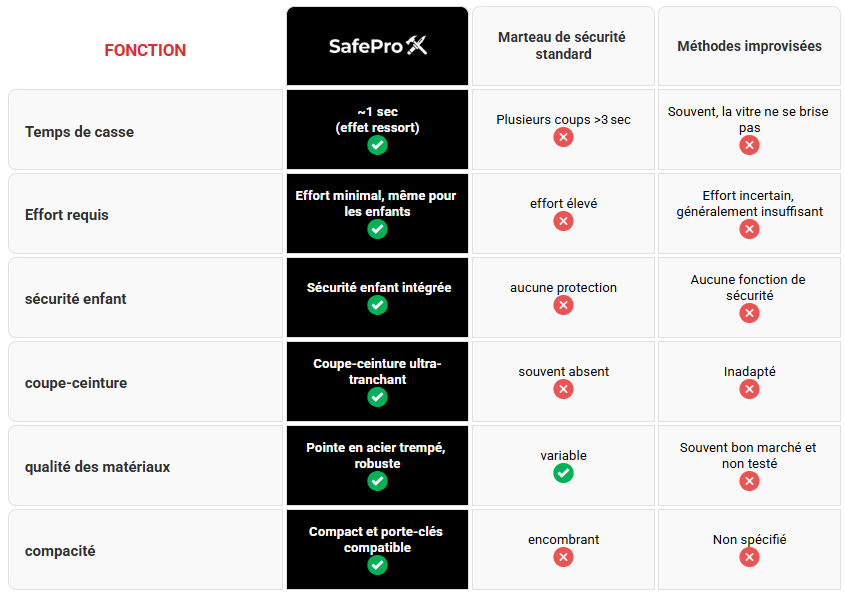Click Méthodes improvisées column header
Image resolution: width=844 pixels, height=596 pixels.
749,46
